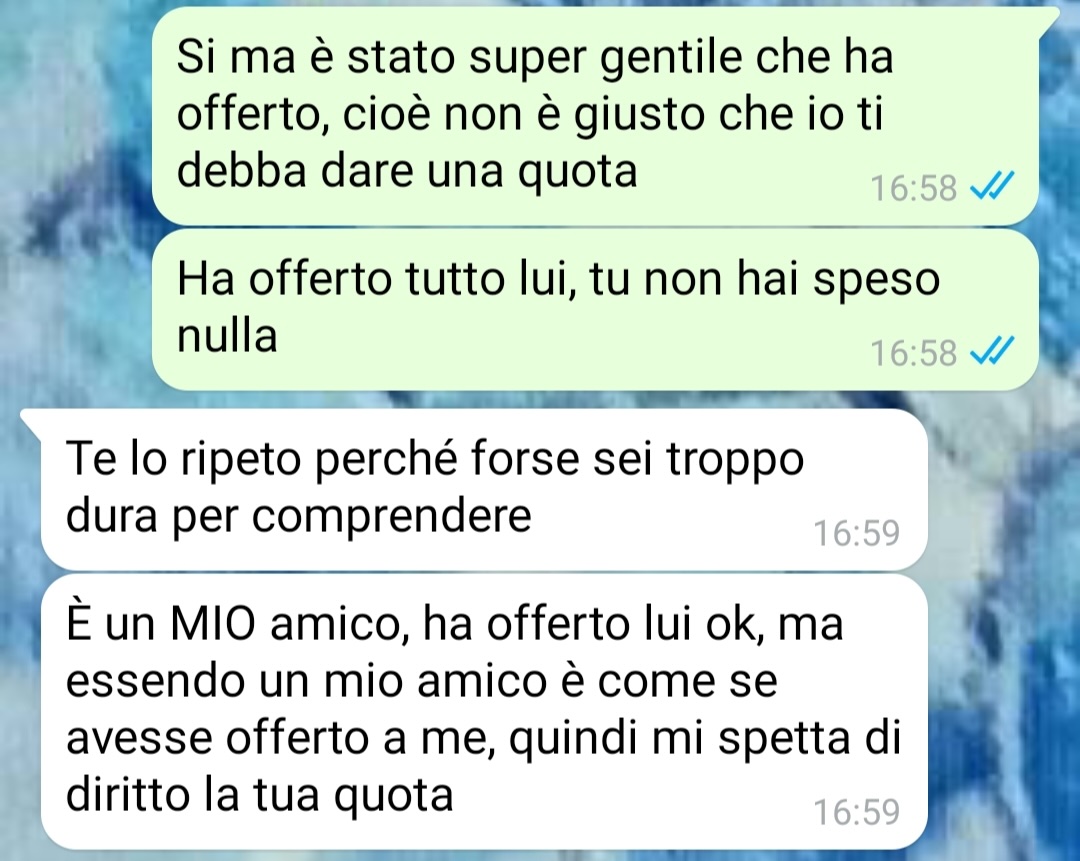Click the word "comprendere" in the received message

point(391,517)
